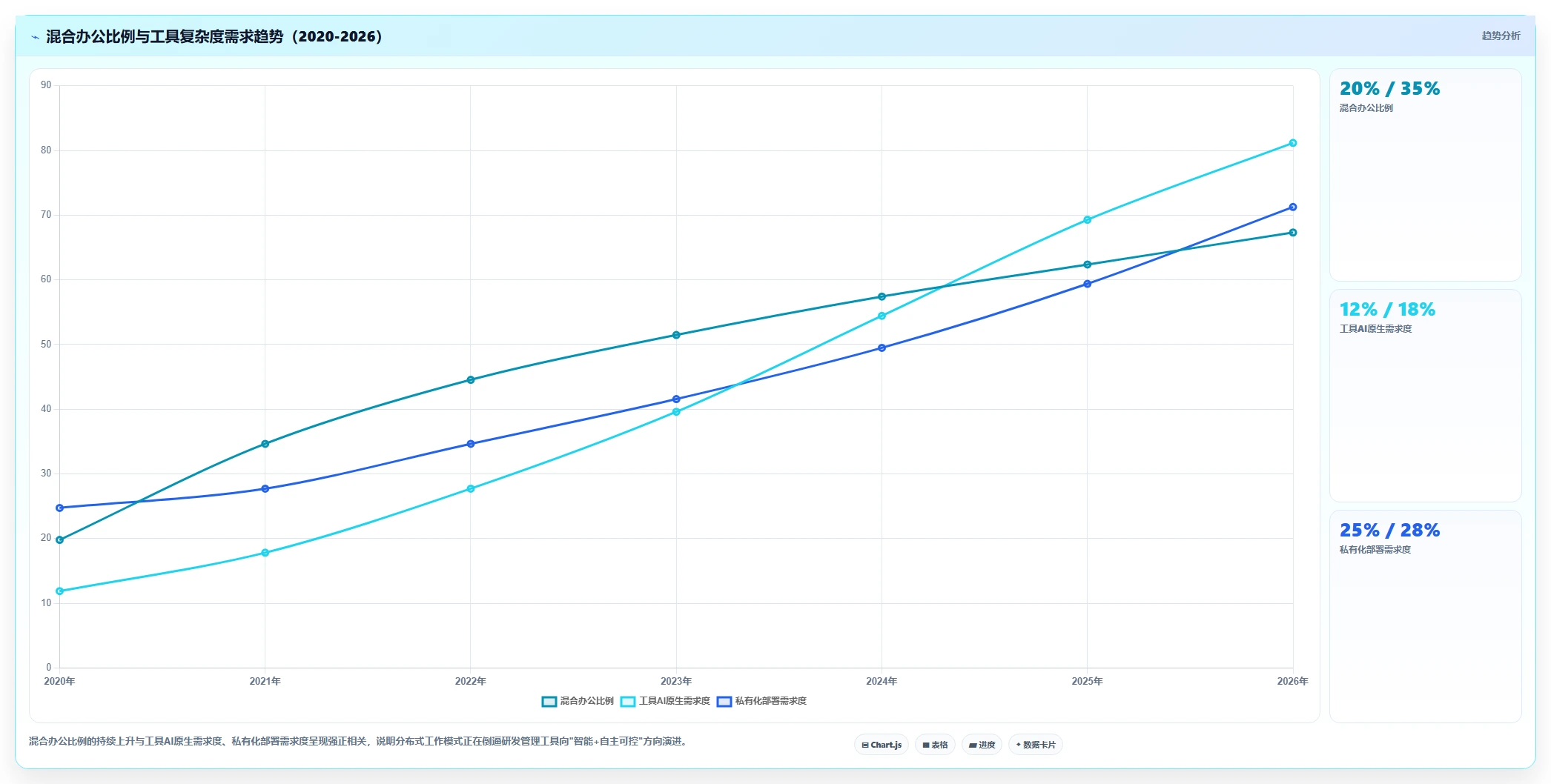
Task: Click the 2020年 x-axis label
Action: tap(60, 681)
